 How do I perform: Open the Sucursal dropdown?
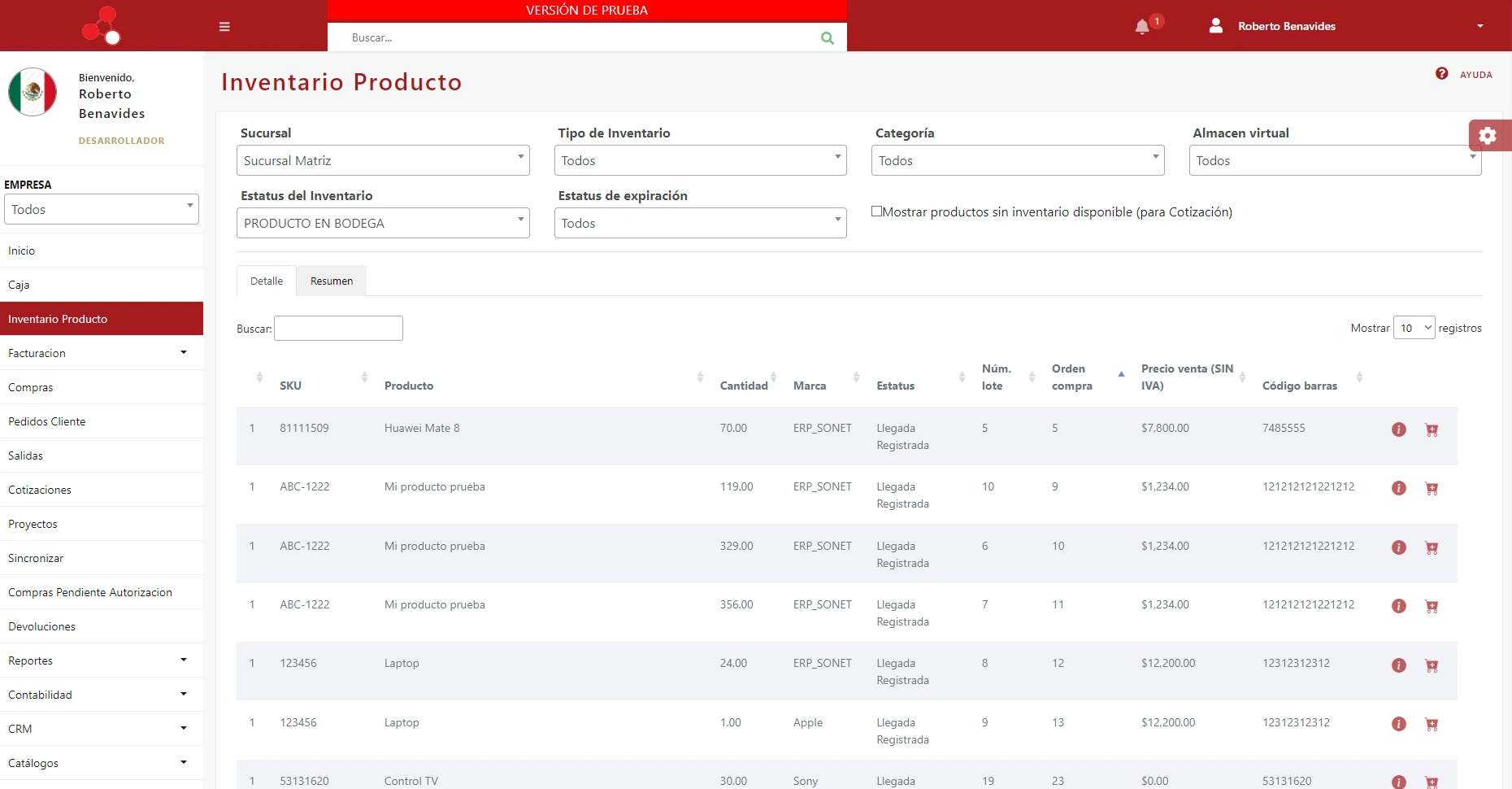click(383, 160)
